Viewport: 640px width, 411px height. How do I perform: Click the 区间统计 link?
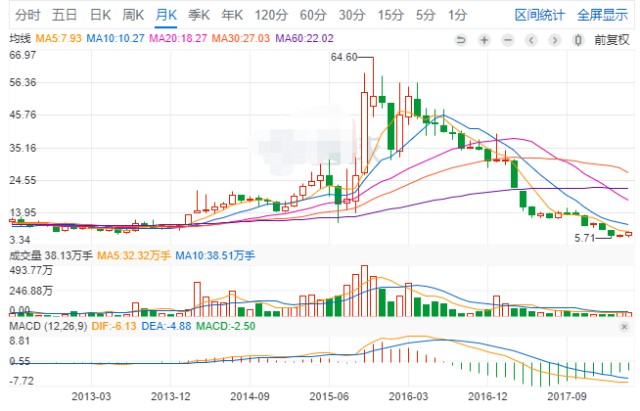click(x=540, y=16)
